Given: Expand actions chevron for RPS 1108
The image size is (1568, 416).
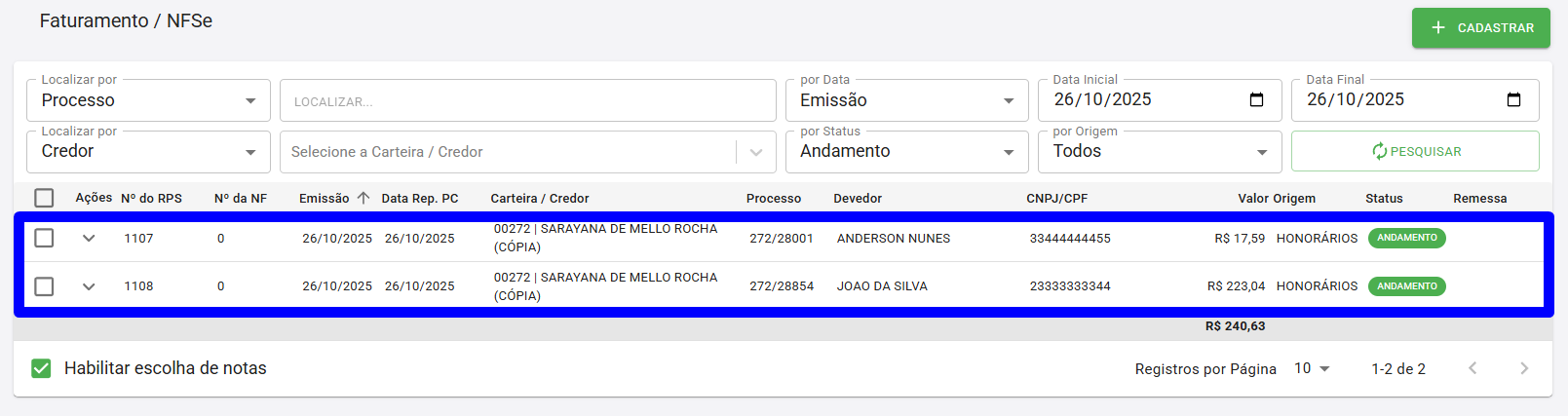Looking at the screenshot, I should pos(89,286).
